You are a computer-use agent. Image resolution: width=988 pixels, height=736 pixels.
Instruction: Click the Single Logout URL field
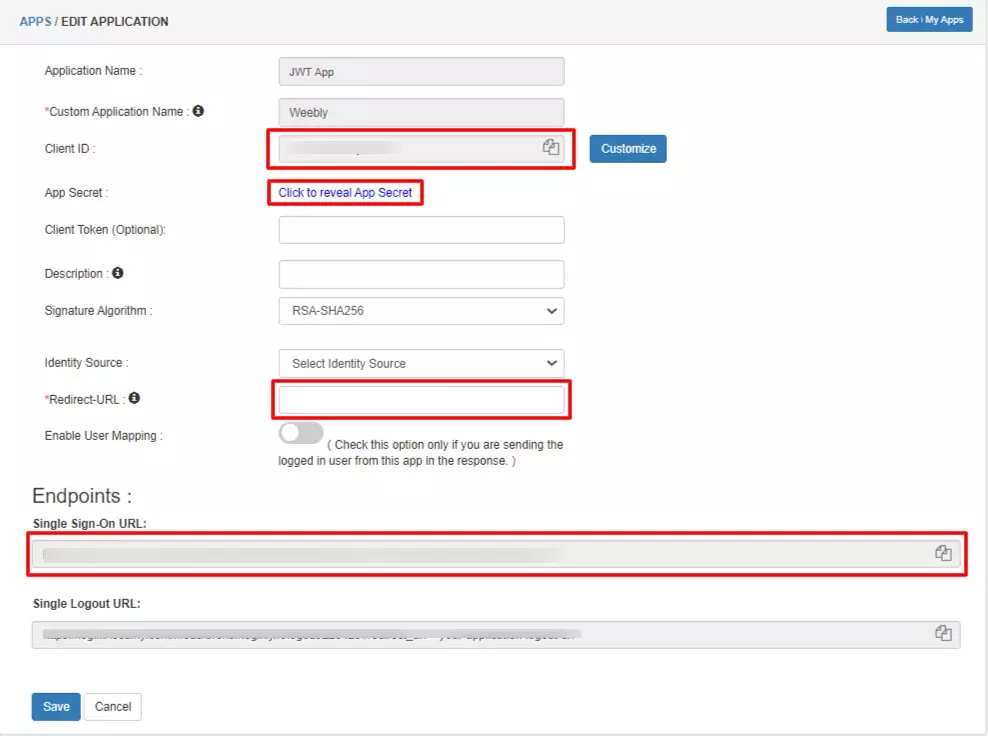click(x=496, y=635)
